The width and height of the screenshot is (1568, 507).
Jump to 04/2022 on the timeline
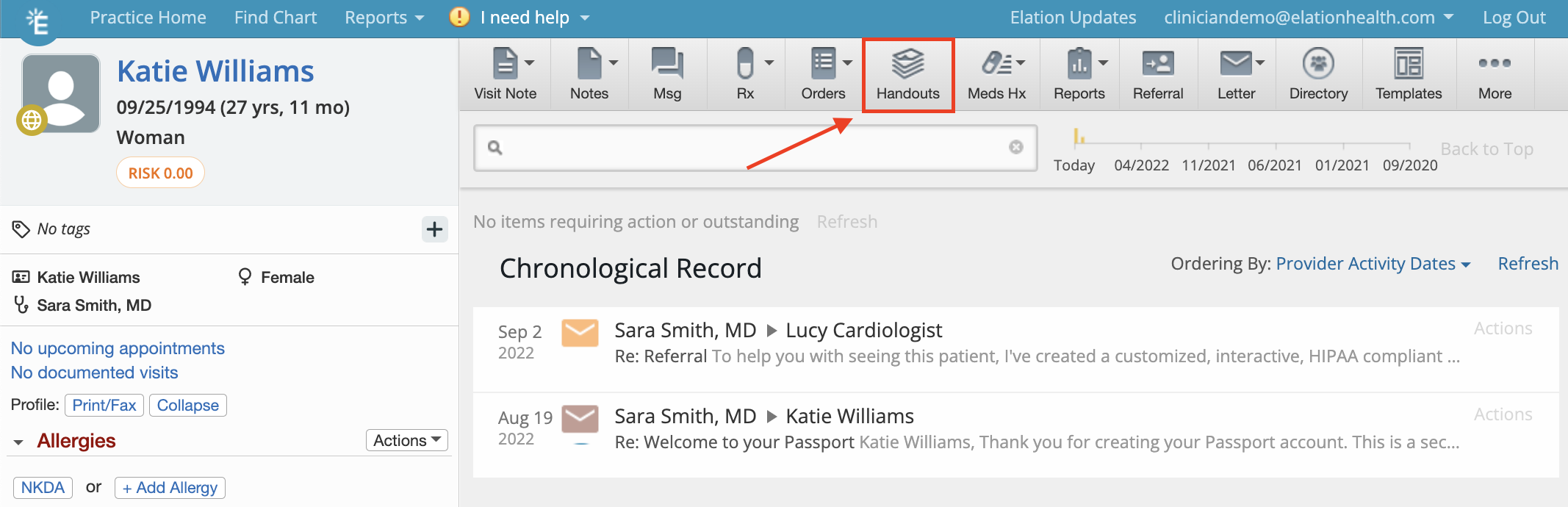(1141, 165)
